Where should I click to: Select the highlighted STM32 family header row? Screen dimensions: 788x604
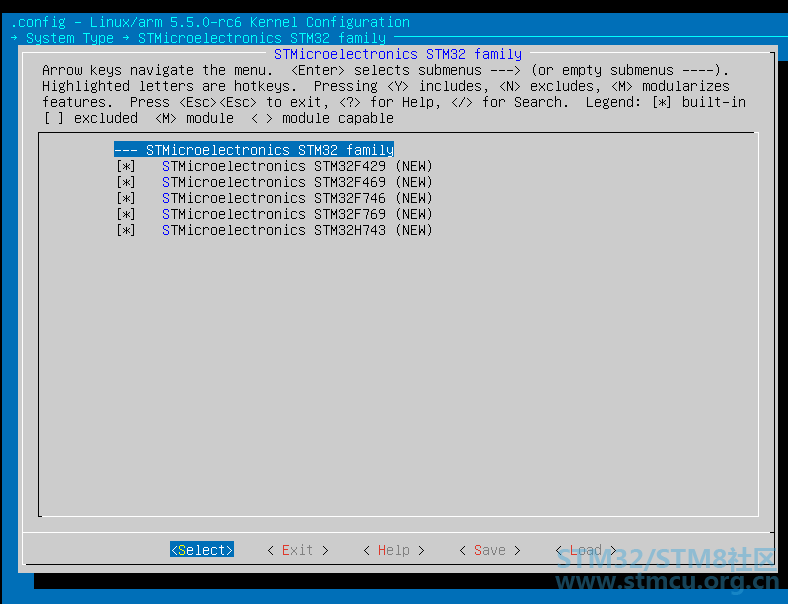254,150
